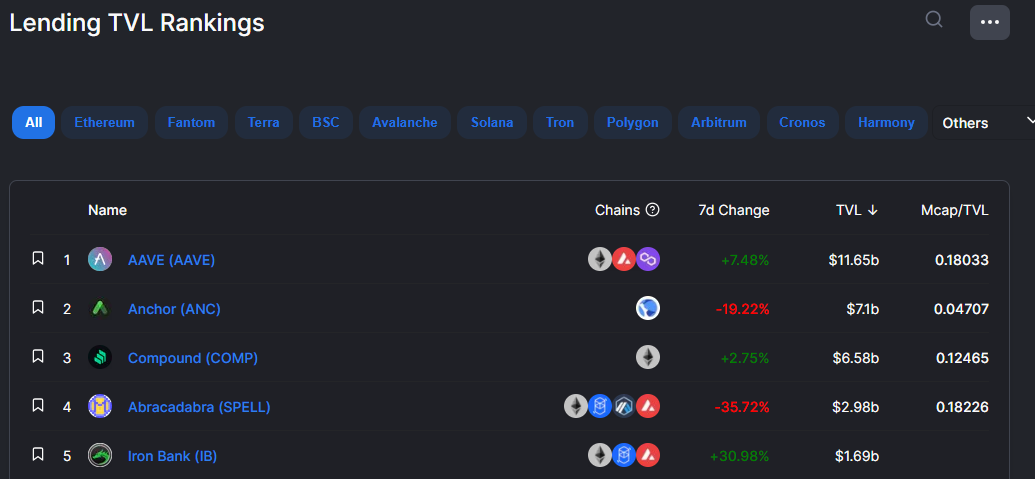Click the Anchor protocol logo icon

(100, 308)
